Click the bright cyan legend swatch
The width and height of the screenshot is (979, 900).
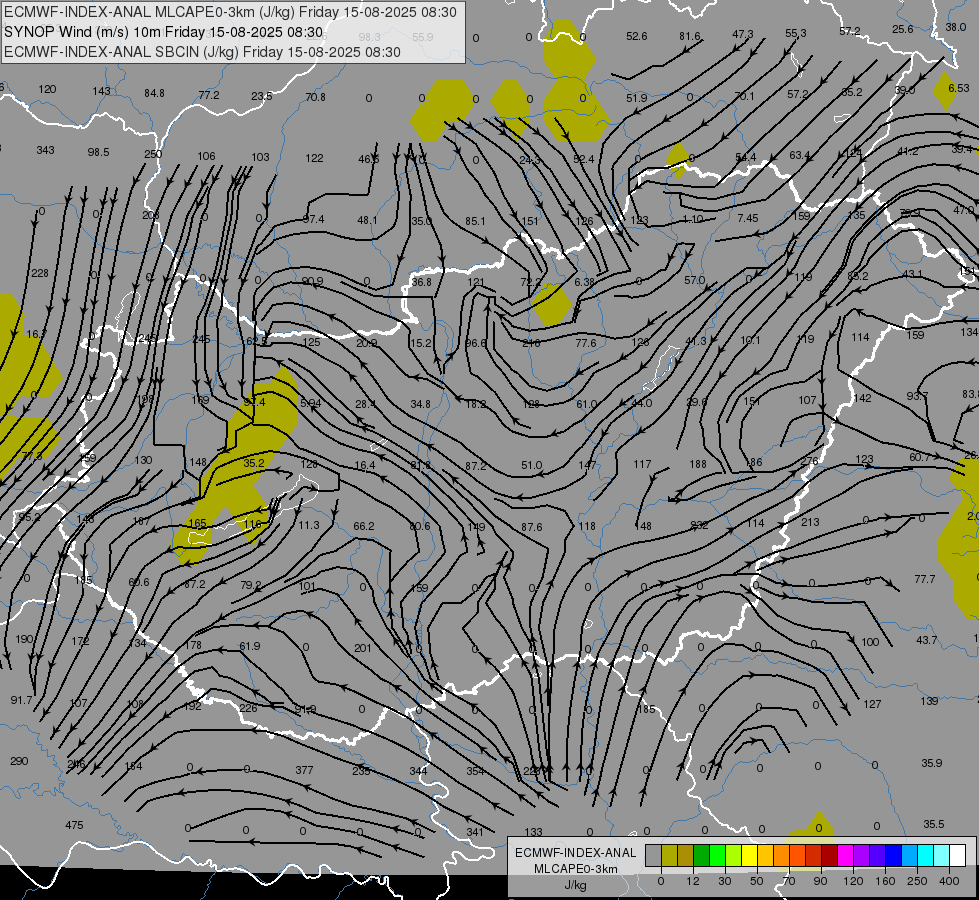click(925, 855)
